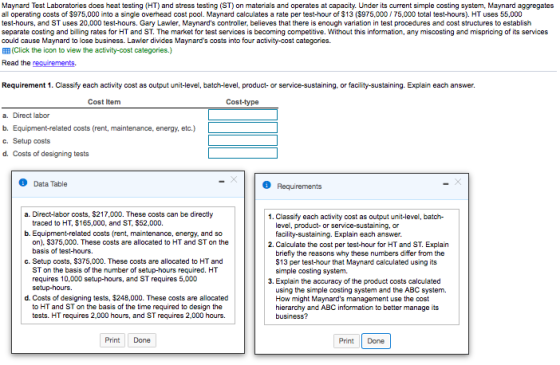Viewport: 560px width, 365px height.
Task: Open the activity-cost categories text link
Action: tap(92, 50)
